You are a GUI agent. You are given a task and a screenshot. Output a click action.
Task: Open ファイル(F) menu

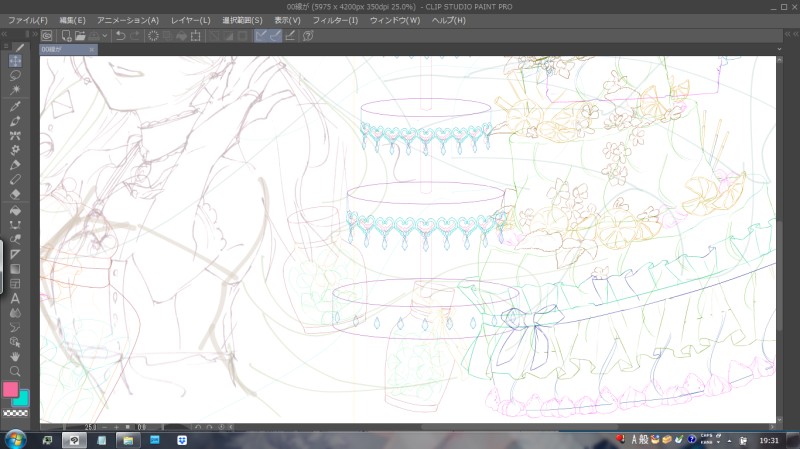[28, 20]
